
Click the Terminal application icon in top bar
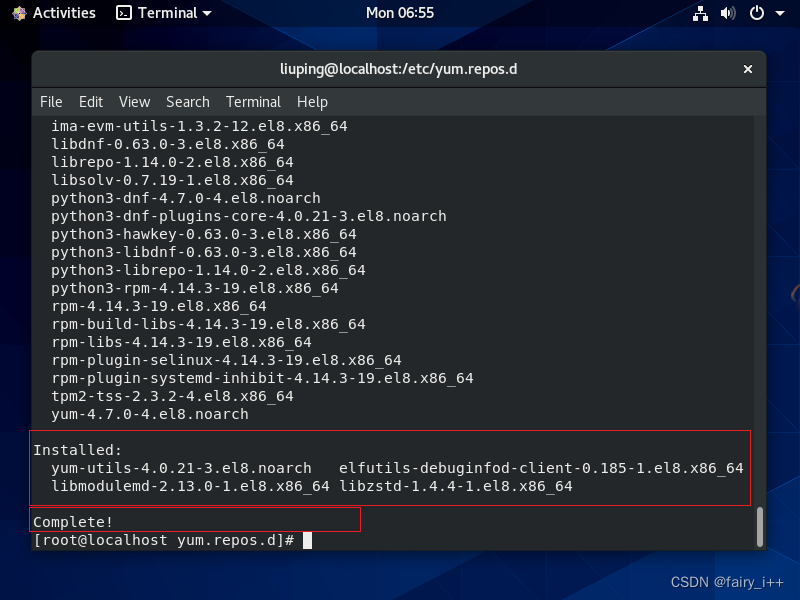[x=122, y=13]
